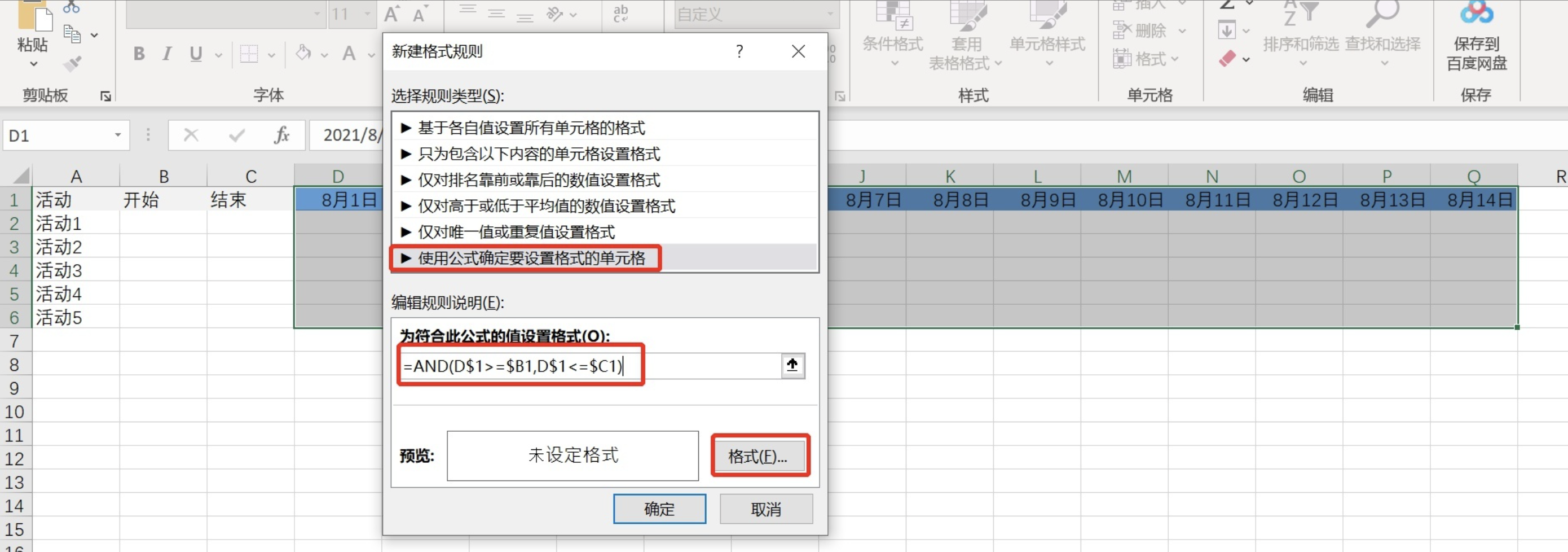1568x552 pixels.
Task: Open the Paste options arrow below 粘贴
Action: point(33,64)
